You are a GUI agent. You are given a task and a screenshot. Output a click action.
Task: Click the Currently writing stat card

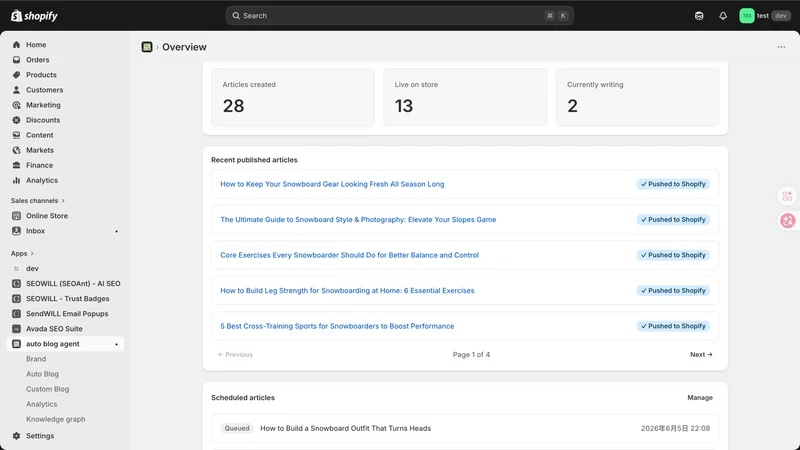click(637, 97)
